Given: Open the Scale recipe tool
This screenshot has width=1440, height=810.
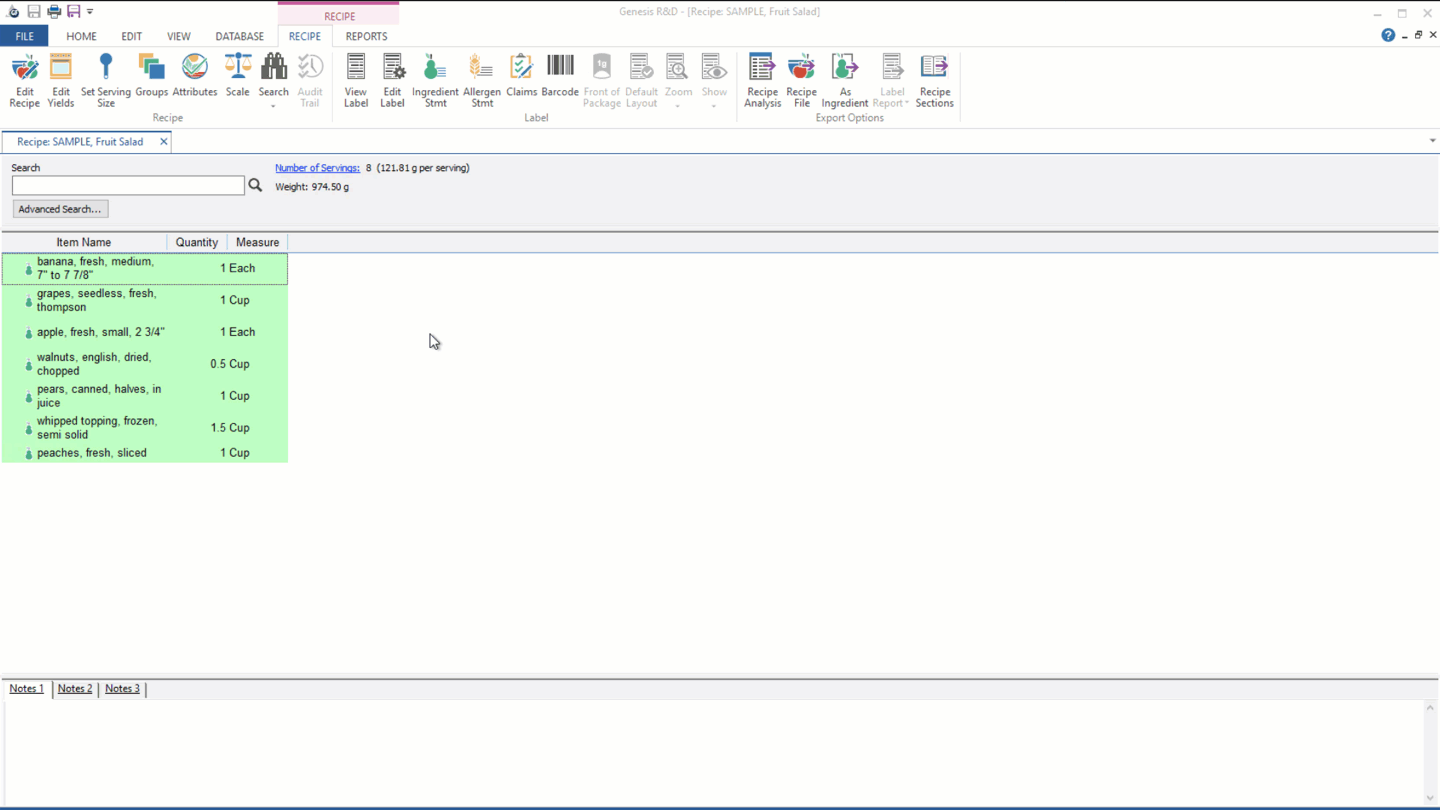Looking at the screenshot, I should pyautogui.click(x=237, y=76).
